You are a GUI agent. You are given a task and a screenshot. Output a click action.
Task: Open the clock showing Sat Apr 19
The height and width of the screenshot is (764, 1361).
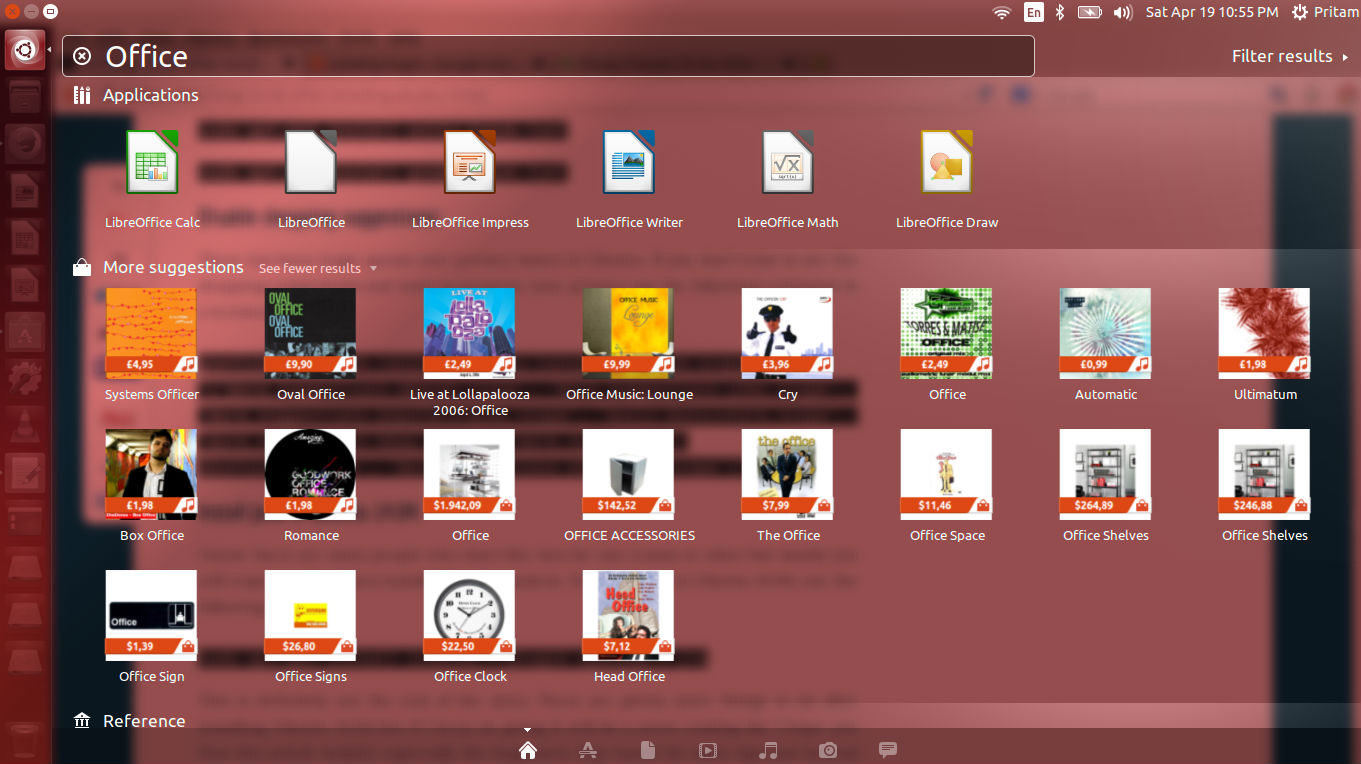tap(1212, 12)
